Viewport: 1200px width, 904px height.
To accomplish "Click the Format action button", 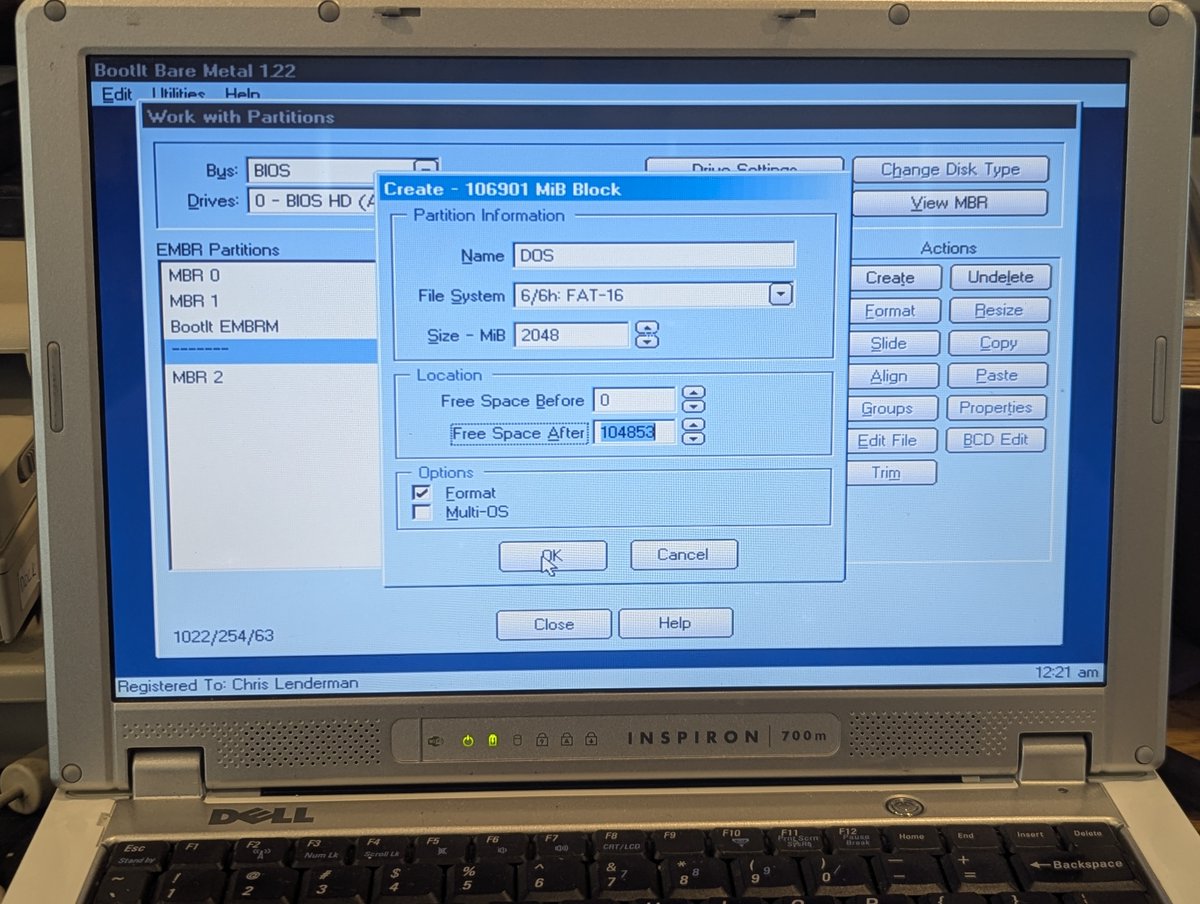I will click(893, 310).
